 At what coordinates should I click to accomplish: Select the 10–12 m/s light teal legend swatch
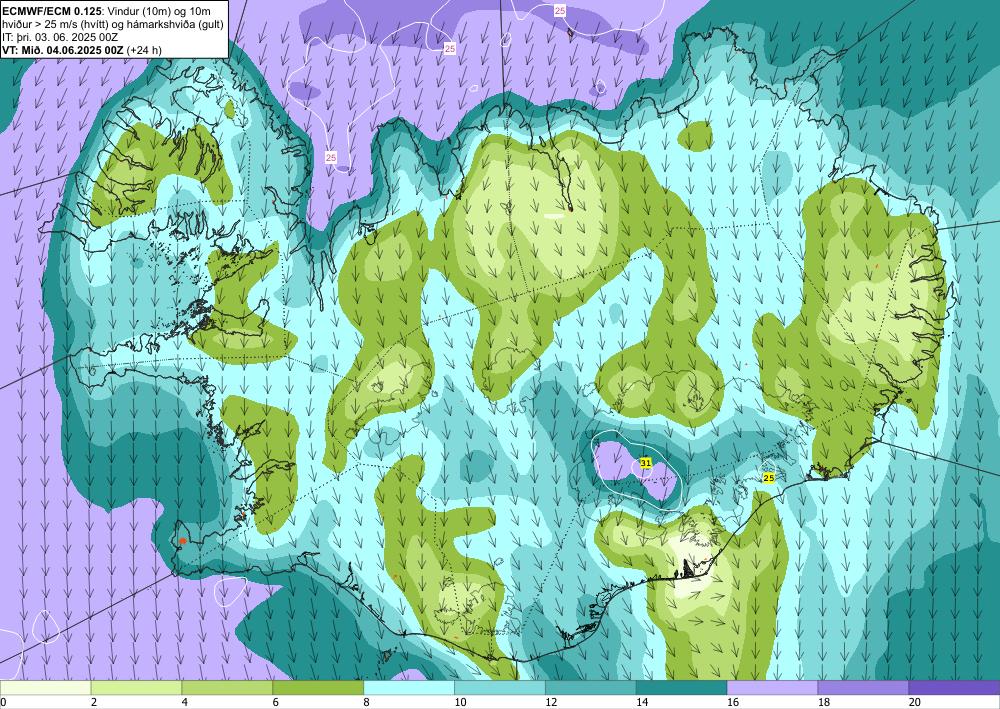tap(499, 688)
